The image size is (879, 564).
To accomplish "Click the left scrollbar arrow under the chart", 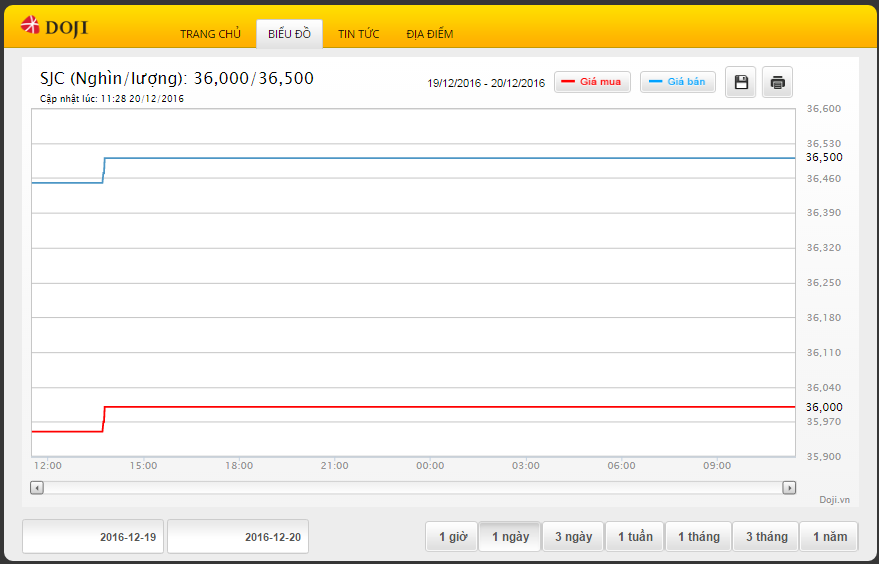I will click(x=37, y=488).
